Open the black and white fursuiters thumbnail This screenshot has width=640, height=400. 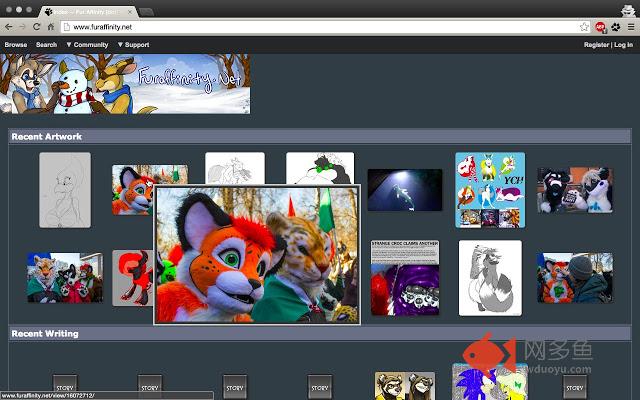[x=575, y=190]
